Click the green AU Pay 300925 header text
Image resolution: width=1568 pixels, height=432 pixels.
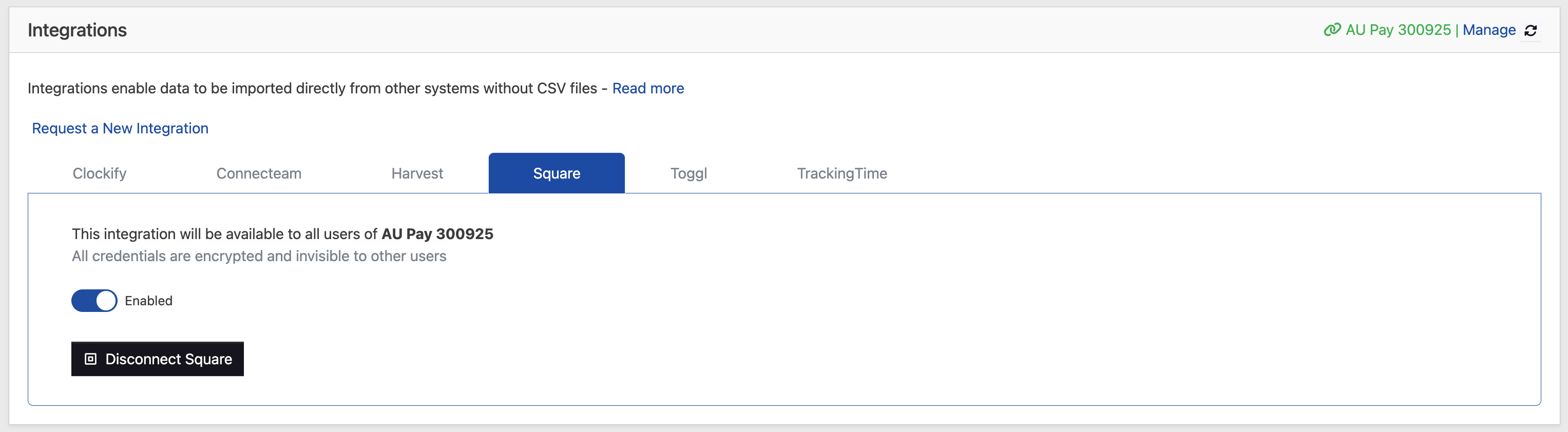pos(1398,30)
